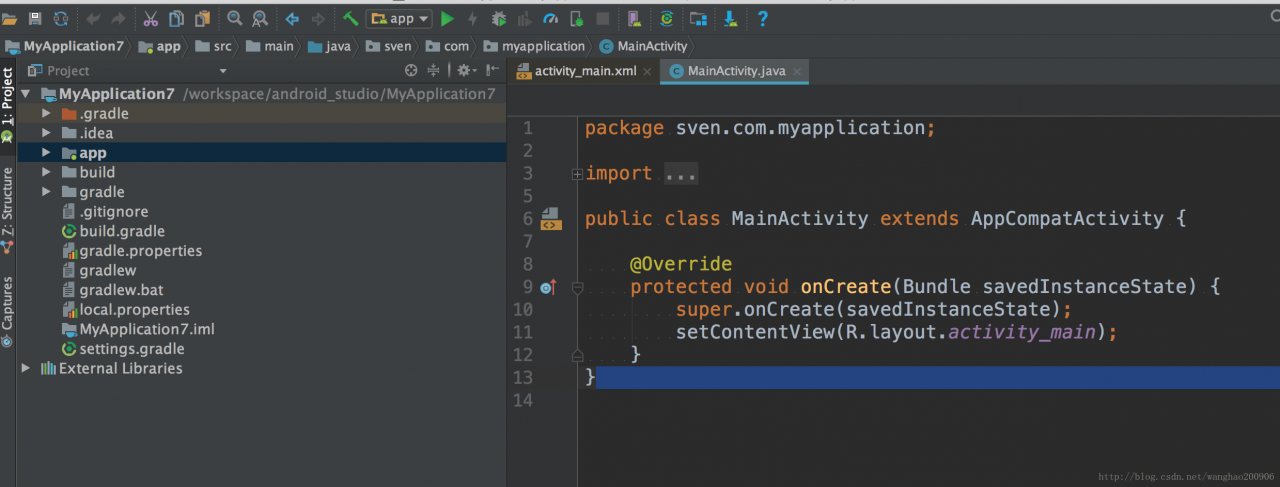Click the override gutter marker on line 9
The image size is (1280, 487).
pos(547,288)
